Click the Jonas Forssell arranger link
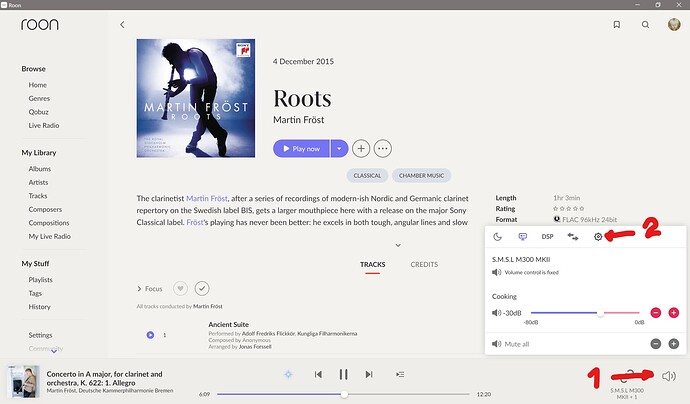Screen dimensions: 690x404 255,347
